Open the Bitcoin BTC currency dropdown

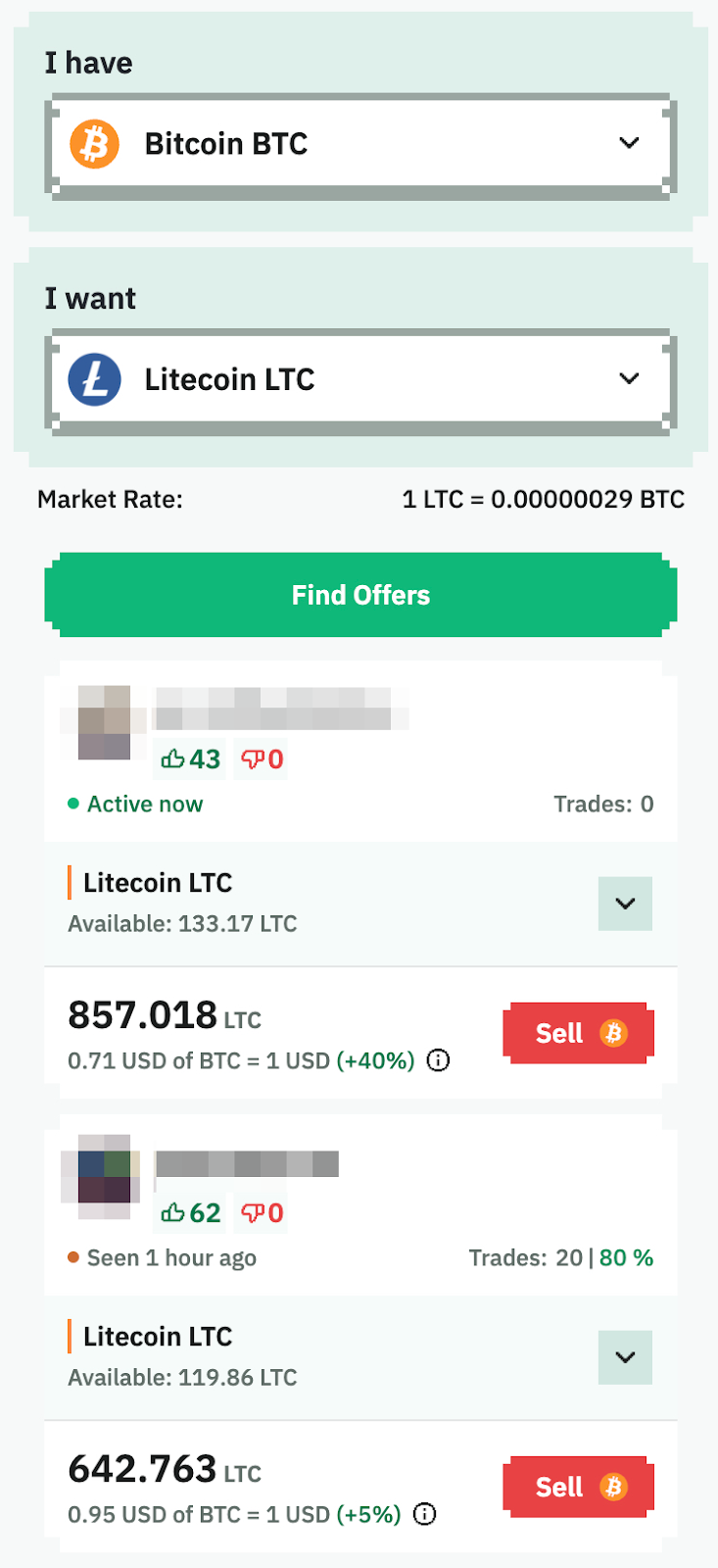[x=360, y=144]
